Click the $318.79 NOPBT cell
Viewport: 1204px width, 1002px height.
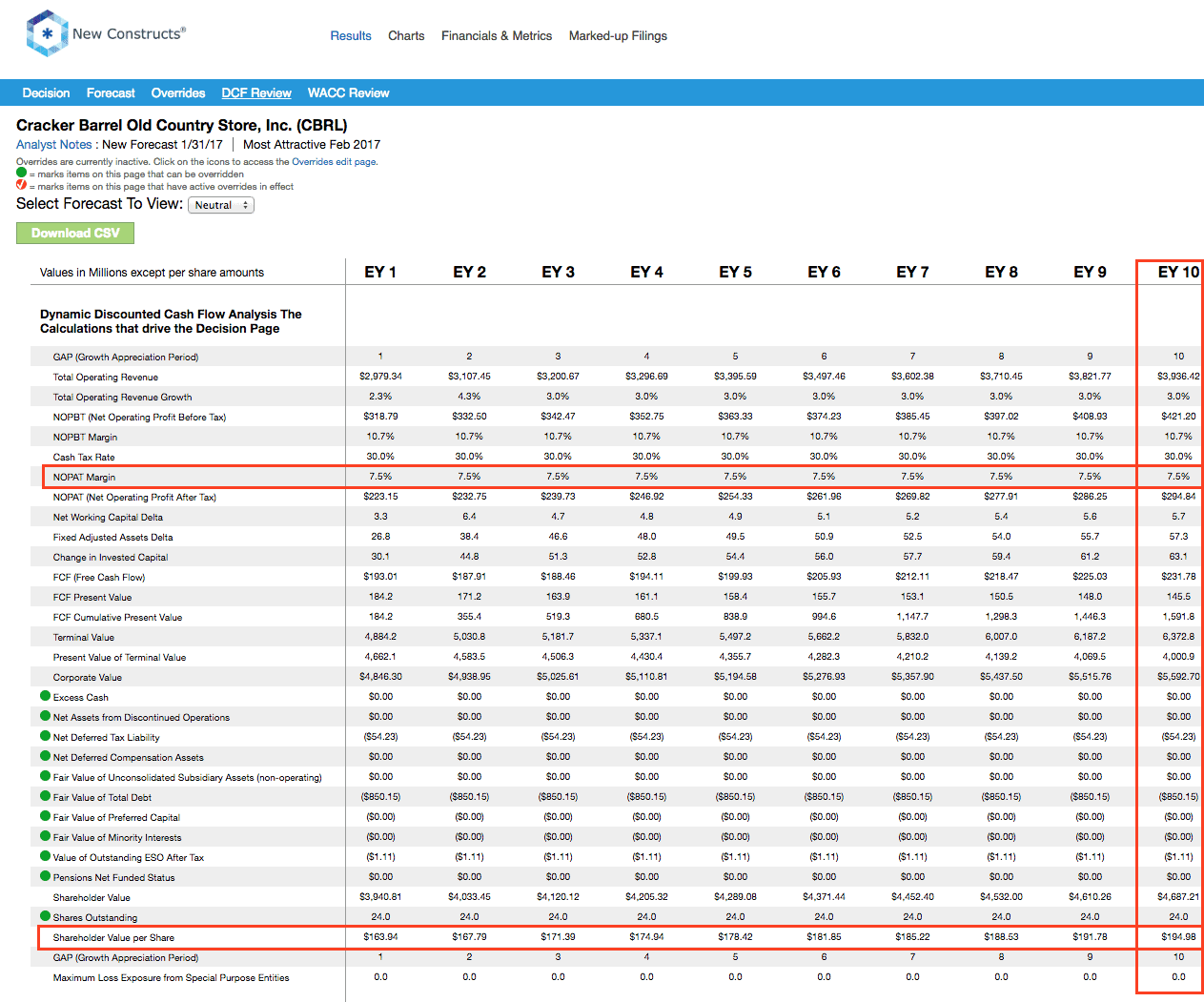[x=380, y=417]
